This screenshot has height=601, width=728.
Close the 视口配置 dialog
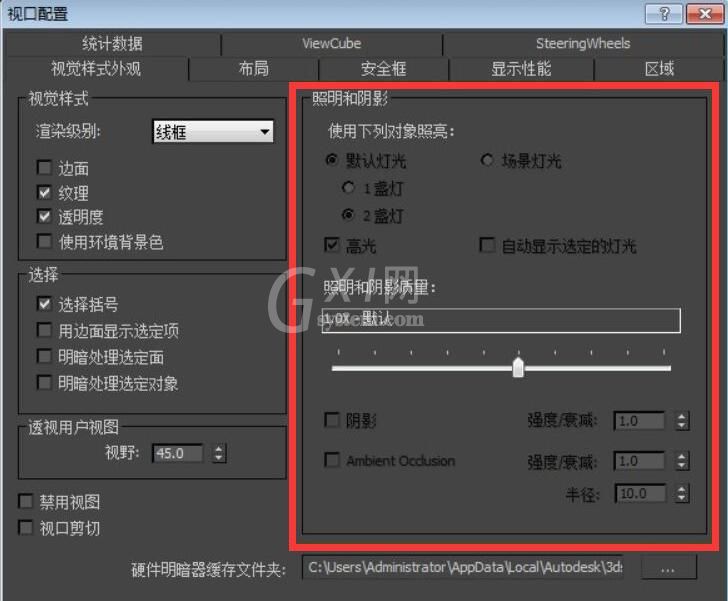tap(704, 14)
